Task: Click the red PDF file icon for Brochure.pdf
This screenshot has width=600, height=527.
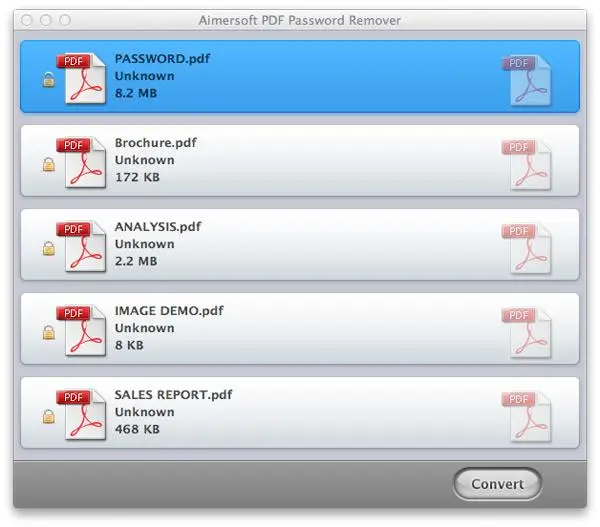Action: coord(82,162)
